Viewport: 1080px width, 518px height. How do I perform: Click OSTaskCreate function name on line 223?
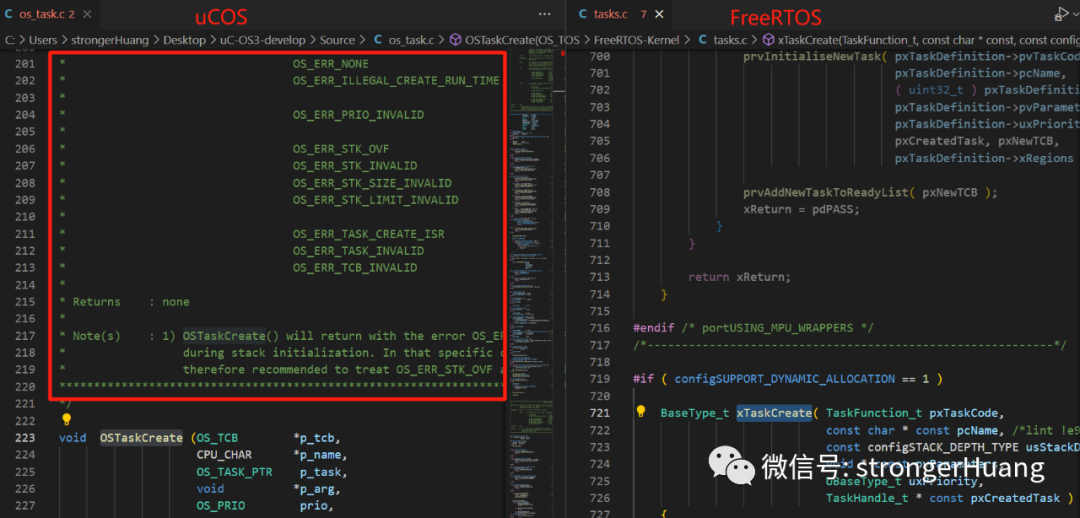point(141,437)
